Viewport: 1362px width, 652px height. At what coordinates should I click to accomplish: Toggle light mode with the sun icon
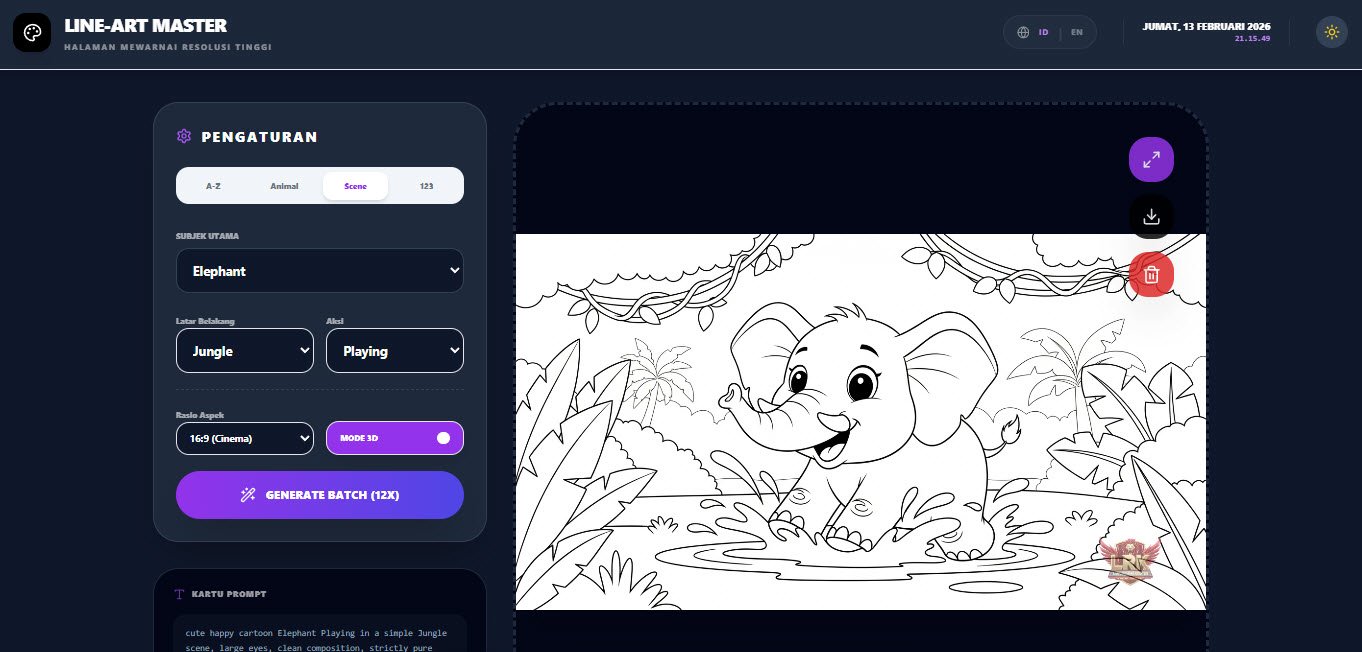tap(1331, 32)
